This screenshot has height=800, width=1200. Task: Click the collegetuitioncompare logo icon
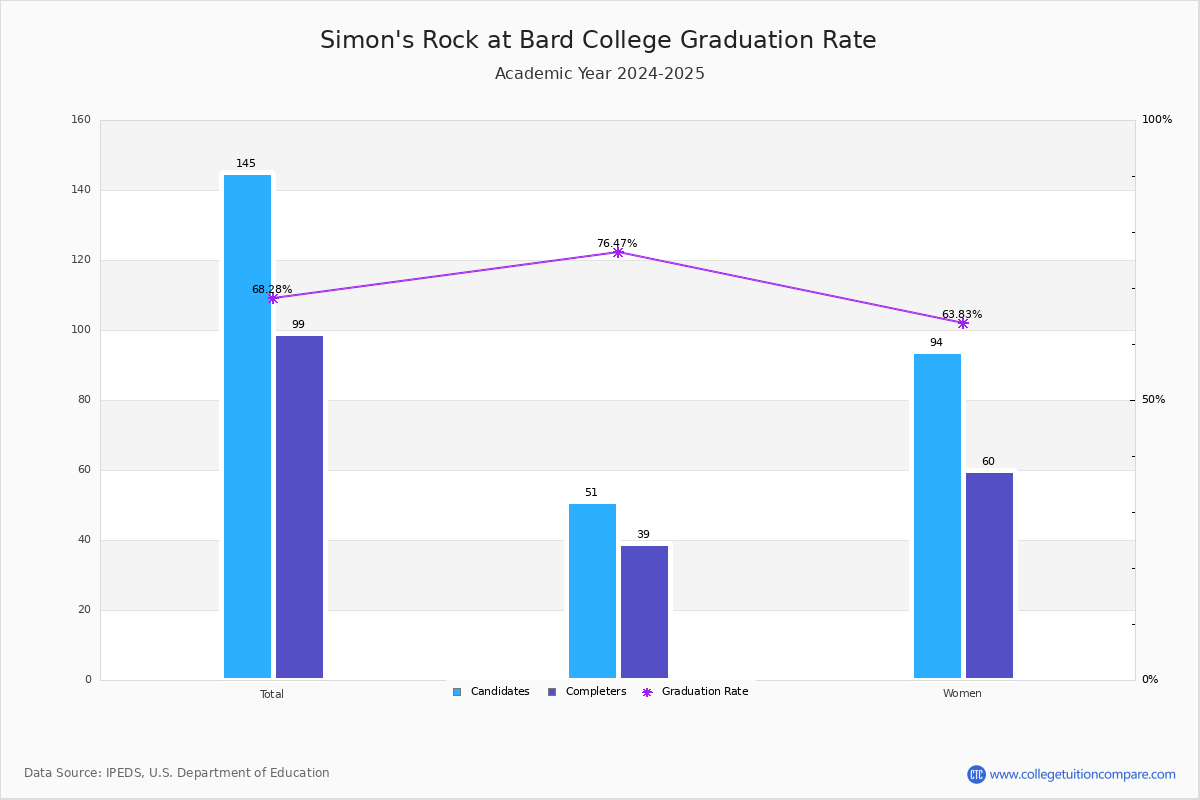[x=976, y=774]
